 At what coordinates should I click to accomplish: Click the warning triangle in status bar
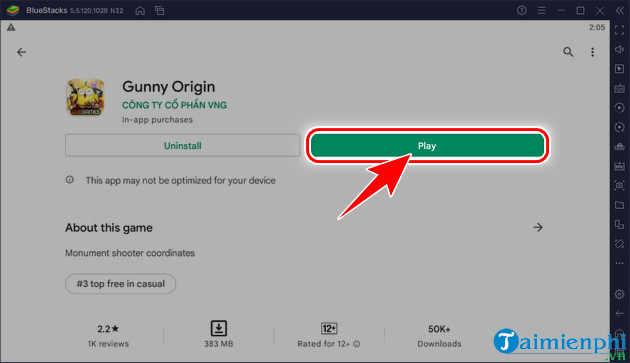(x=11, y=27)
